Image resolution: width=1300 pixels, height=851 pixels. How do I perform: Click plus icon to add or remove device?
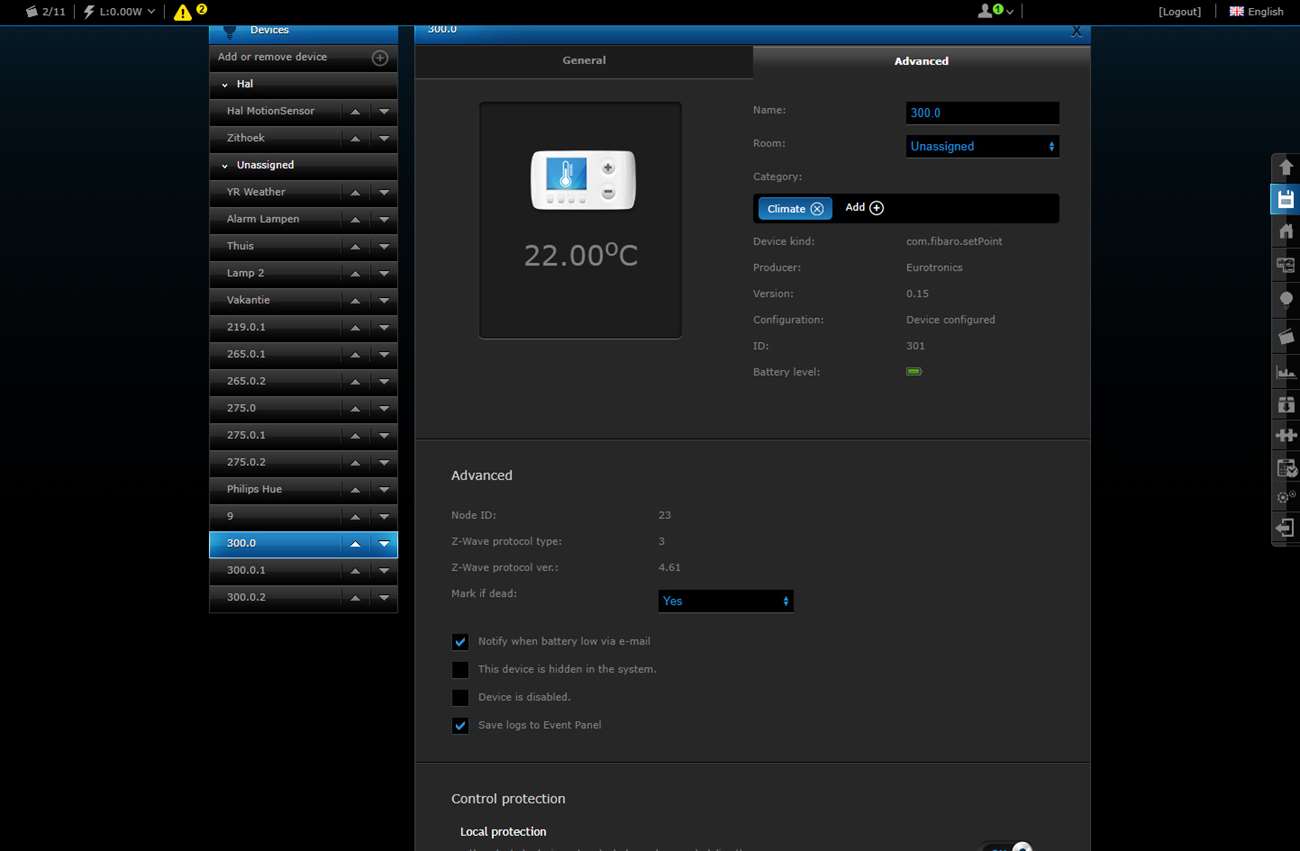380,58
